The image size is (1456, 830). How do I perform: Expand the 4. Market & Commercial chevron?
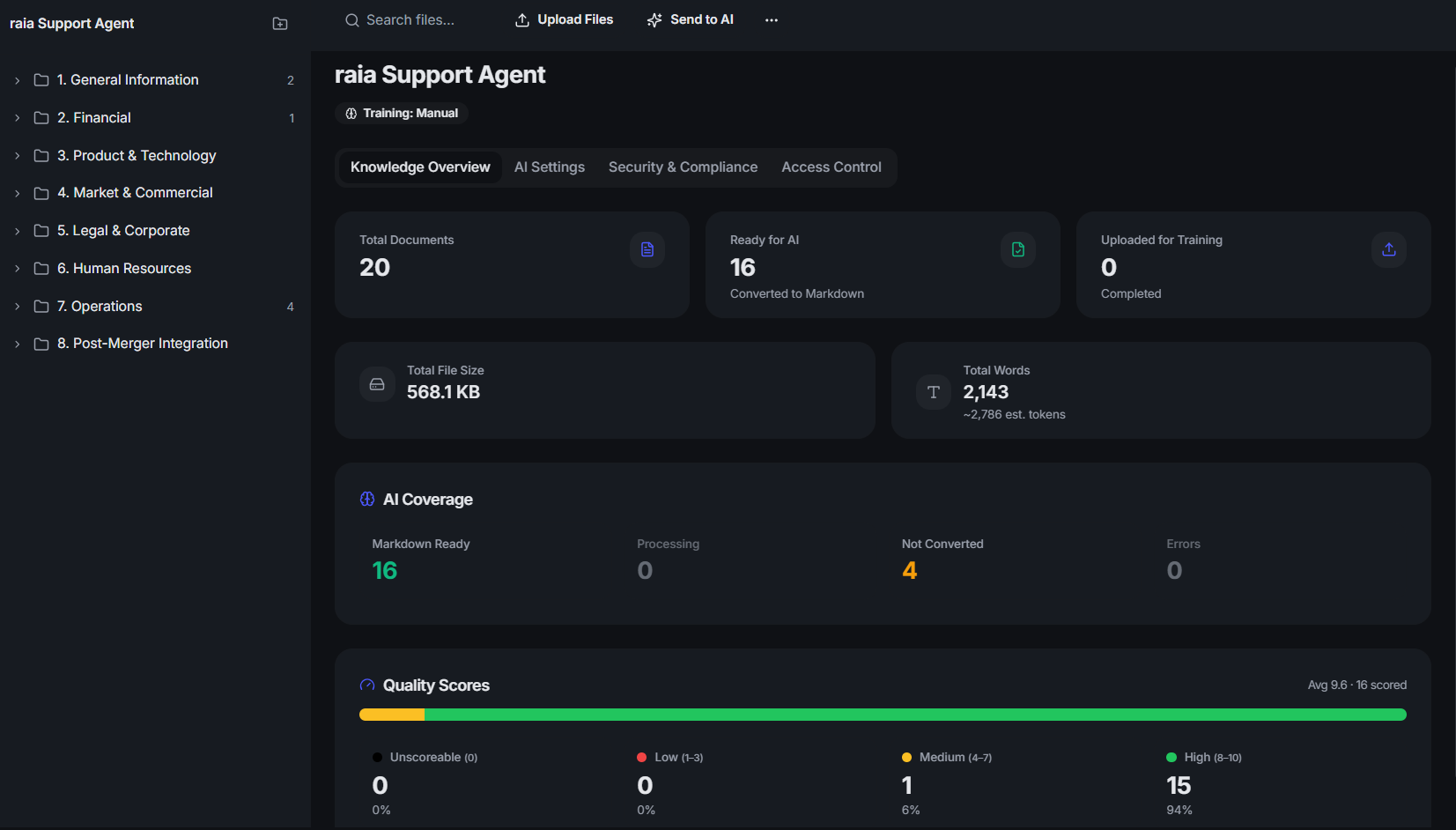point(17,193)
